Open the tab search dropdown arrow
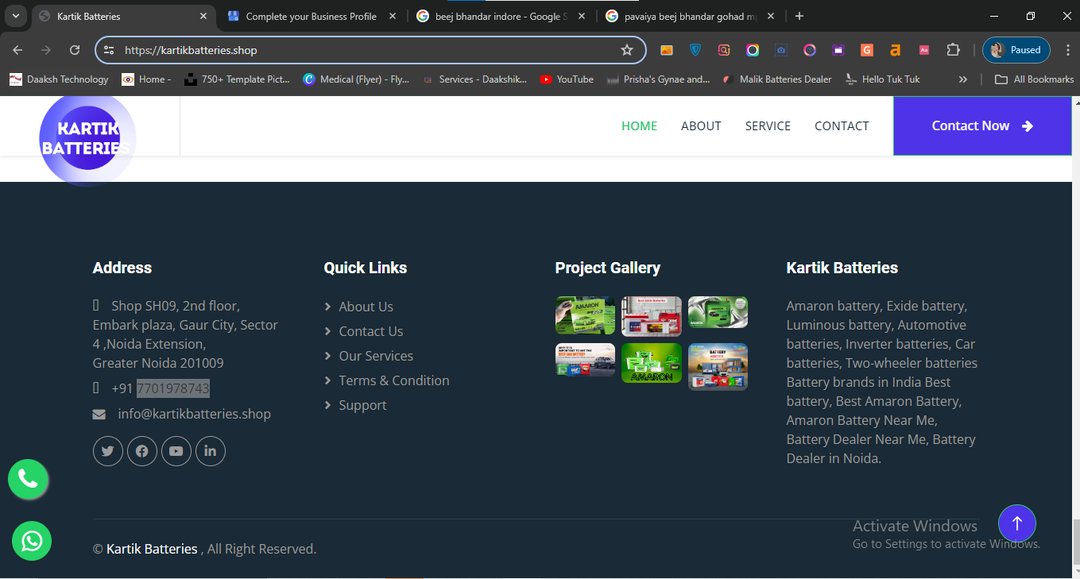 pyautogui.click(x=15, y=16)
